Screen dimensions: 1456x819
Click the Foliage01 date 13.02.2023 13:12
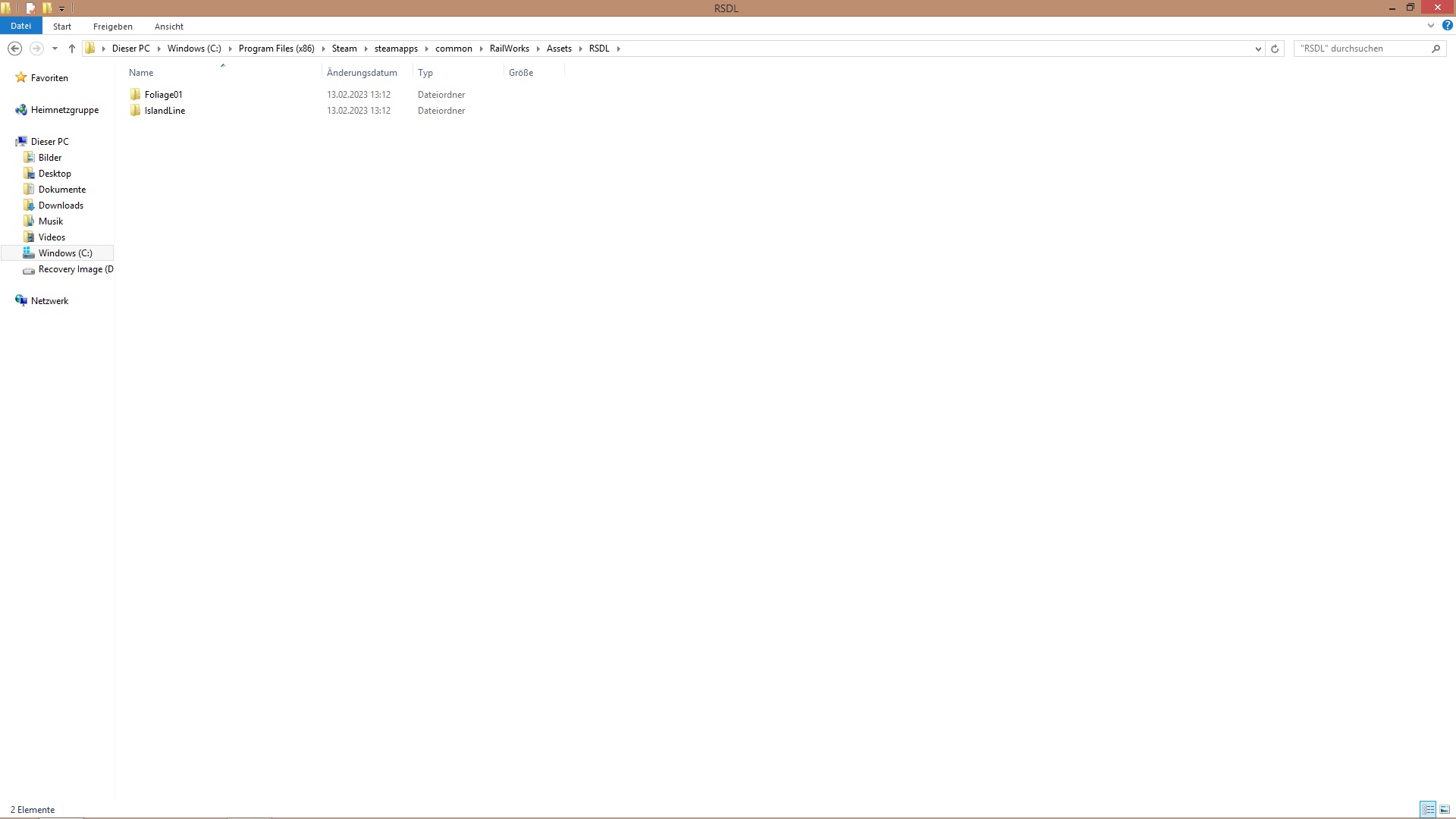click(359, 95)
